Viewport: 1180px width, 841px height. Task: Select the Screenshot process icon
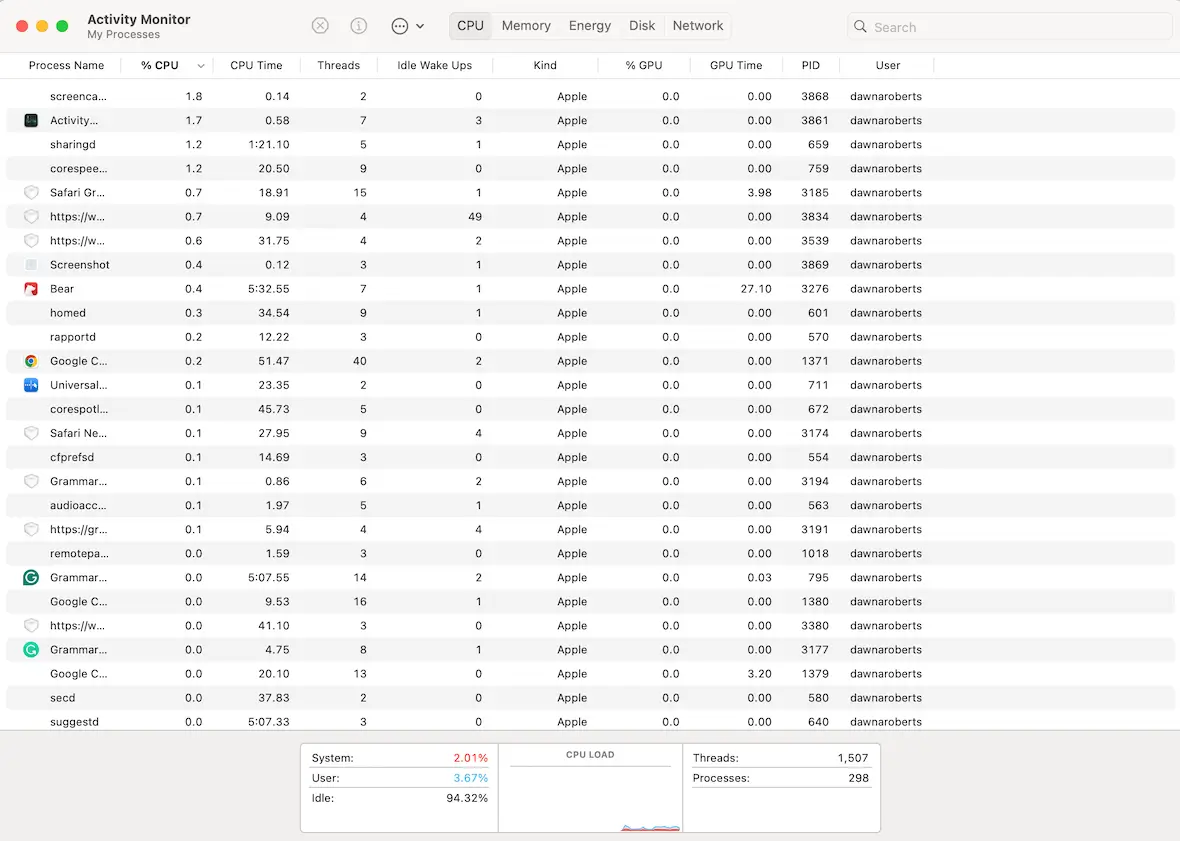tap(31, 265)
